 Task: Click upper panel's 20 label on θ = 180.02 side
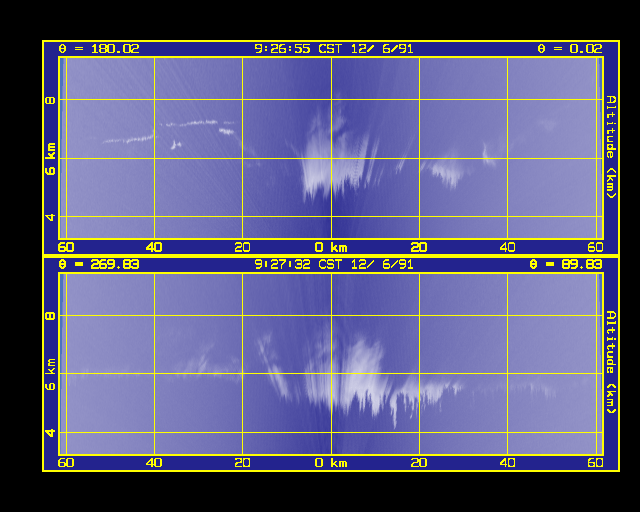coord(242,247)
